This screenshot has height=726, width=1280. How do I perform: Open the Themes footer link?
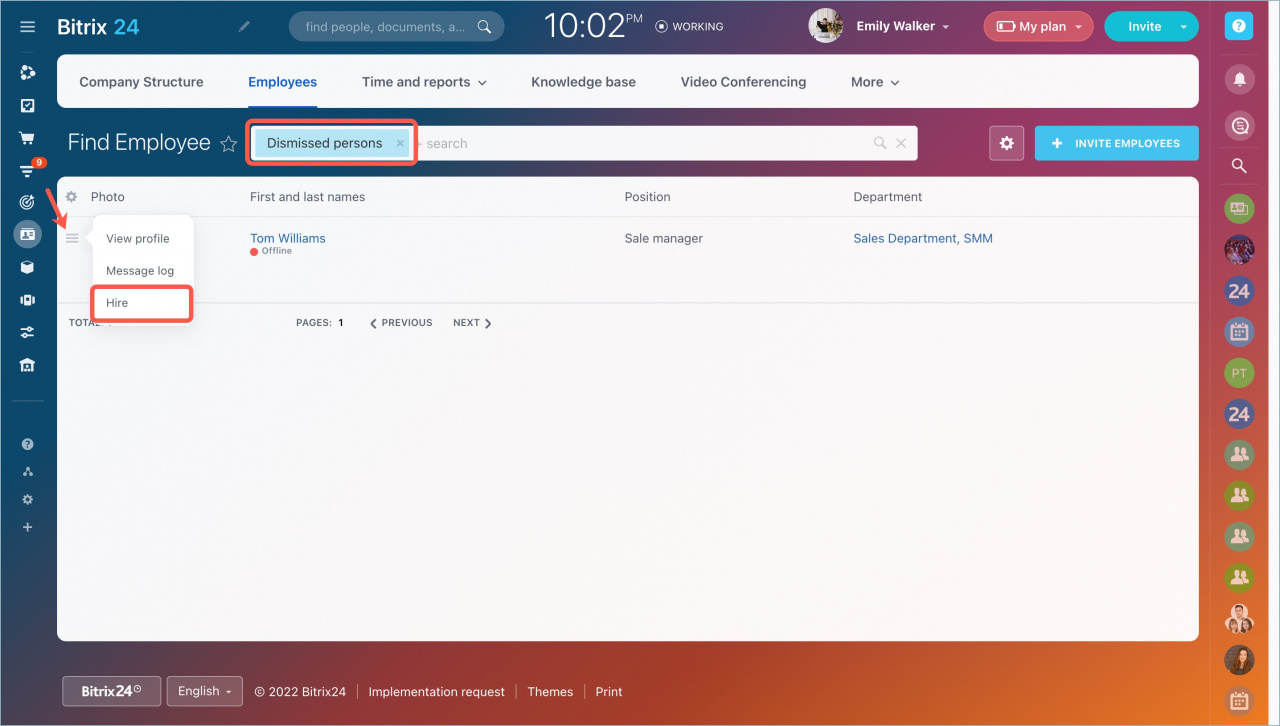(x=550, y=691)
